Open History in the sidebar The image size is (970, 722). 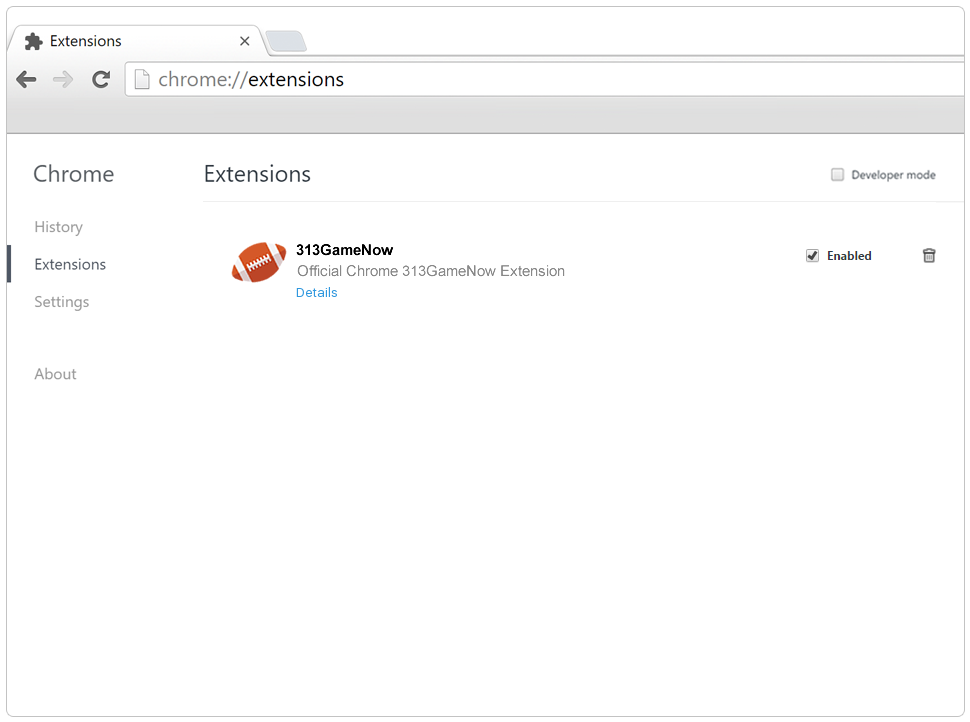pos(58,227)
